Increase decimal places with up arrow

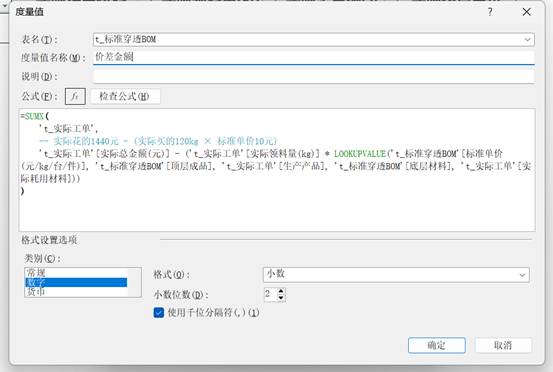point(281,291)
